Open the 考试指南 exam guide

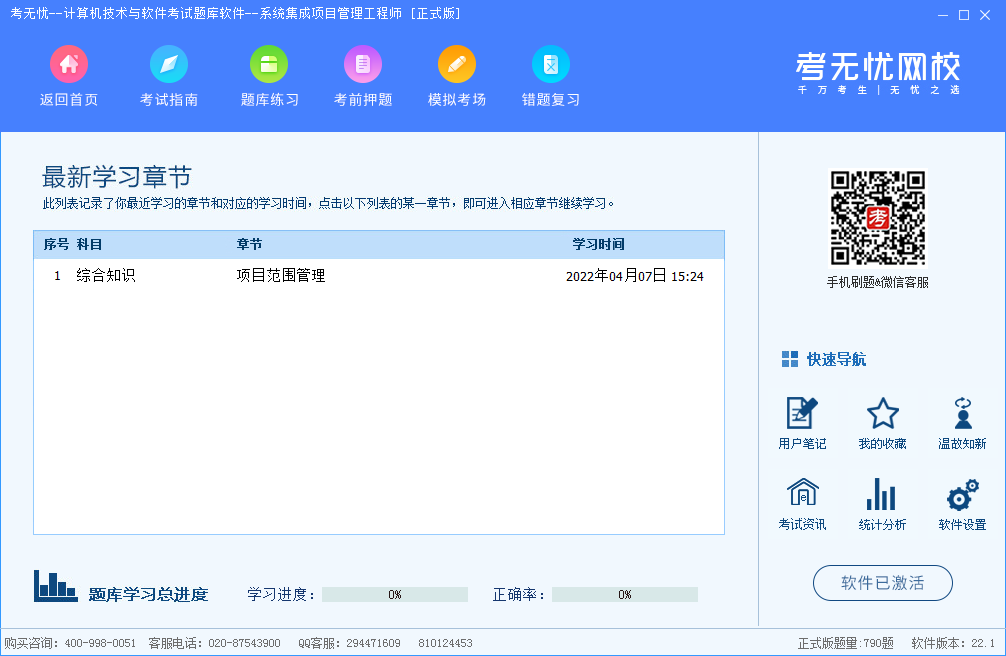click(x=169, y=65)
